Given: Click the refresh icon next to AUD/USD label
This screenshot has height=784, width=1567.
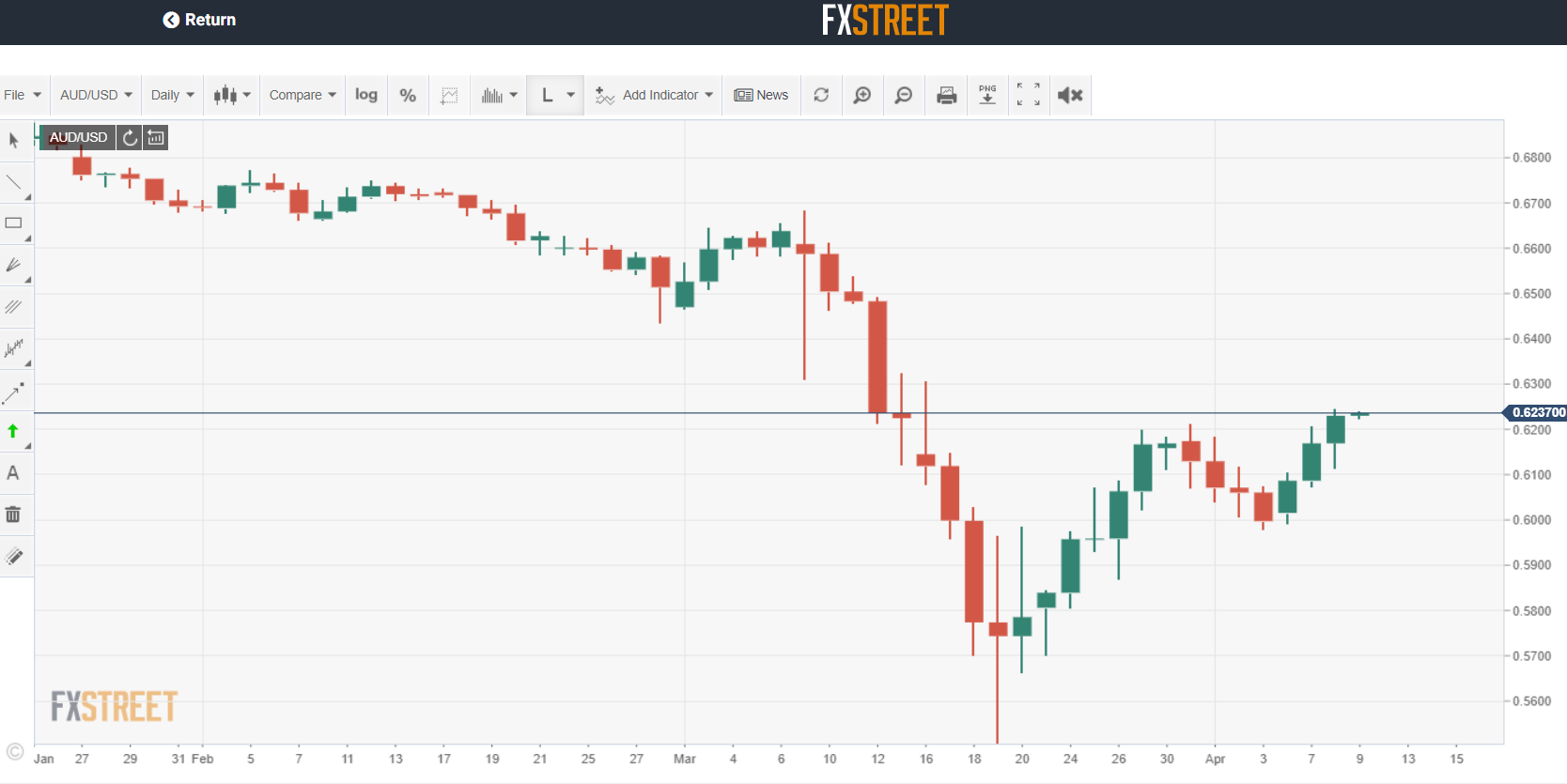Looking at the screenshot, I should point(130,138).
